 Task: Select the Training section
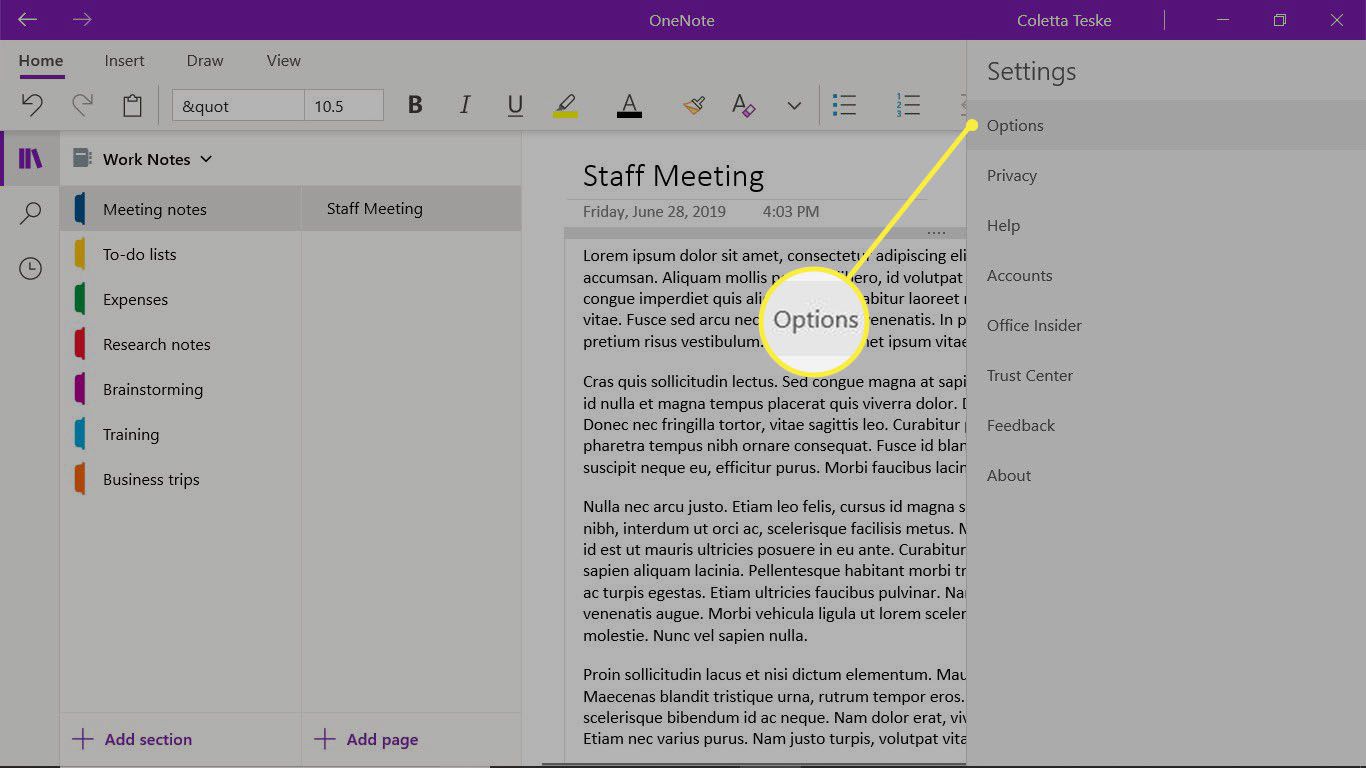[x=180, y=434]
